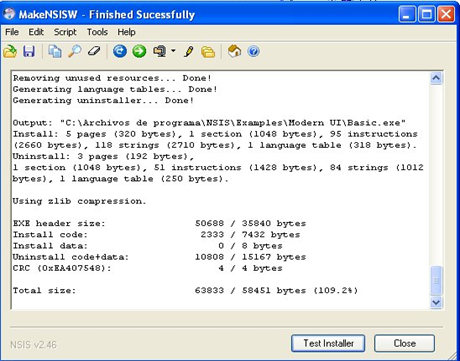Maximize the MakeNSISW window
Viewport: 460px width, 361px height.
427,14
